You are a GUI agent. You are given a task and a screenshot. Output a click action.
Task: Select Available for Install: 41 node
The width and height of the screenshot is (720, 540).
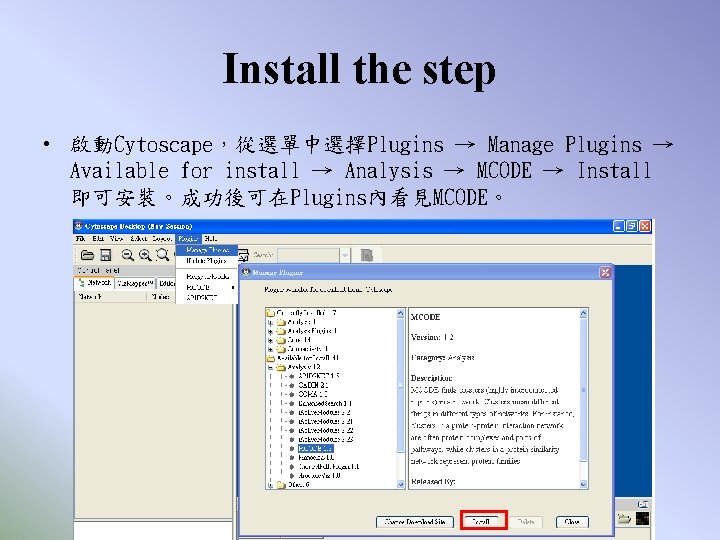[x=308, y=358]
